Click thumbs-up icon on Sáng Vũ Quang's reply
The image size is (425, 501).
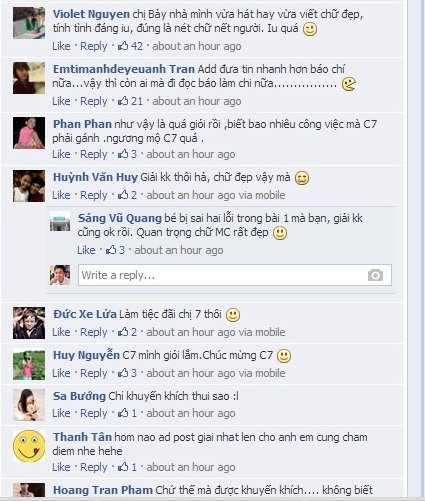111,250
